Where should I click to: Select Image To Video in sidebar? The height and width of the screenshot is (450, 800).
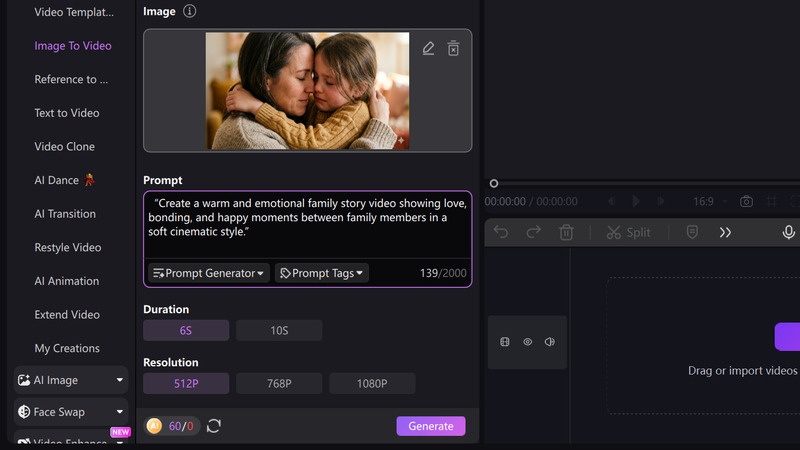[x=73, y=46]
